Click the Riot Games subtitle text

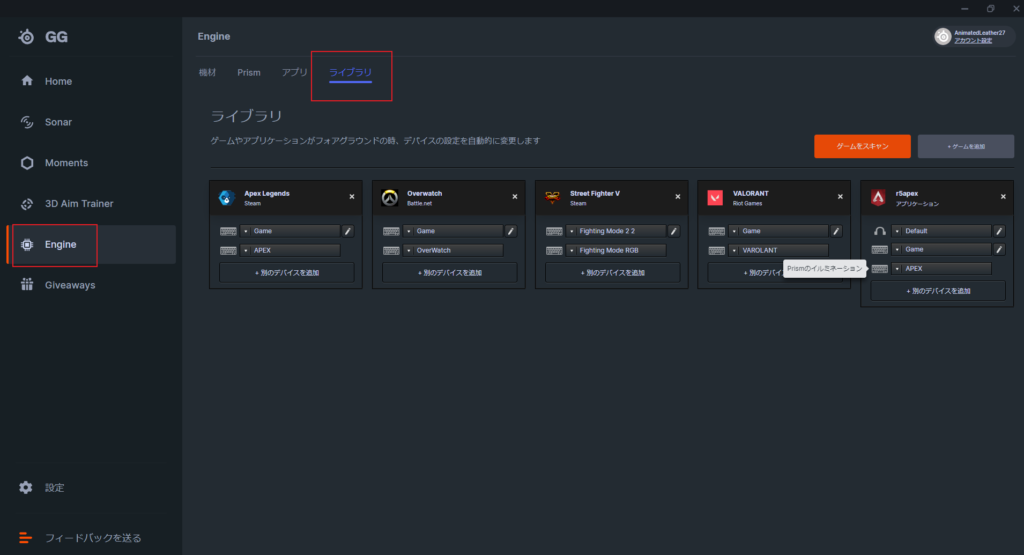[x=747, y=204]
